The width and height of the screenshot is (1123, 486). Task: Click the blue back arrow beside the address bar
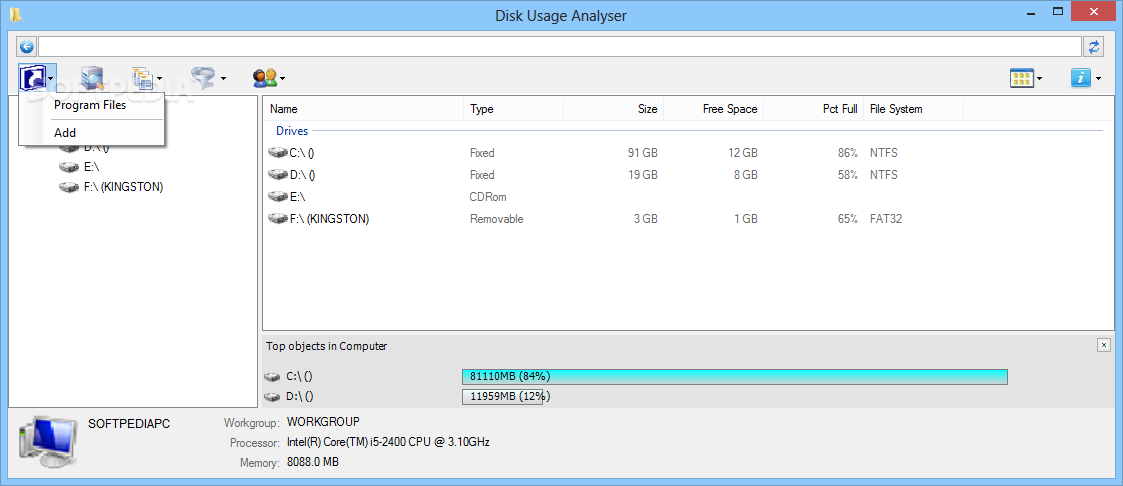pos(27,47)
